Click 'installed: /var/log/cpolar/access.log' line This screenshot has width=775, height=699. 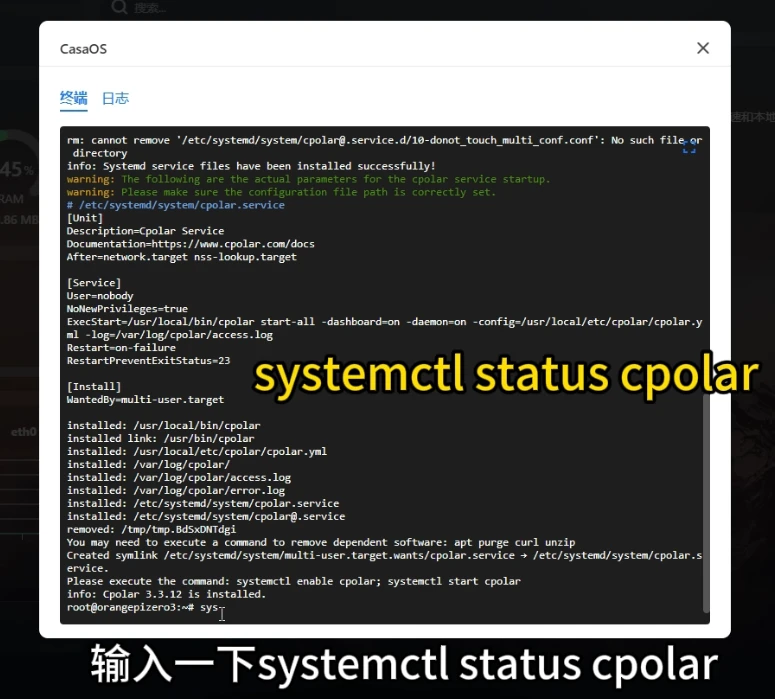tap(178, 478)
